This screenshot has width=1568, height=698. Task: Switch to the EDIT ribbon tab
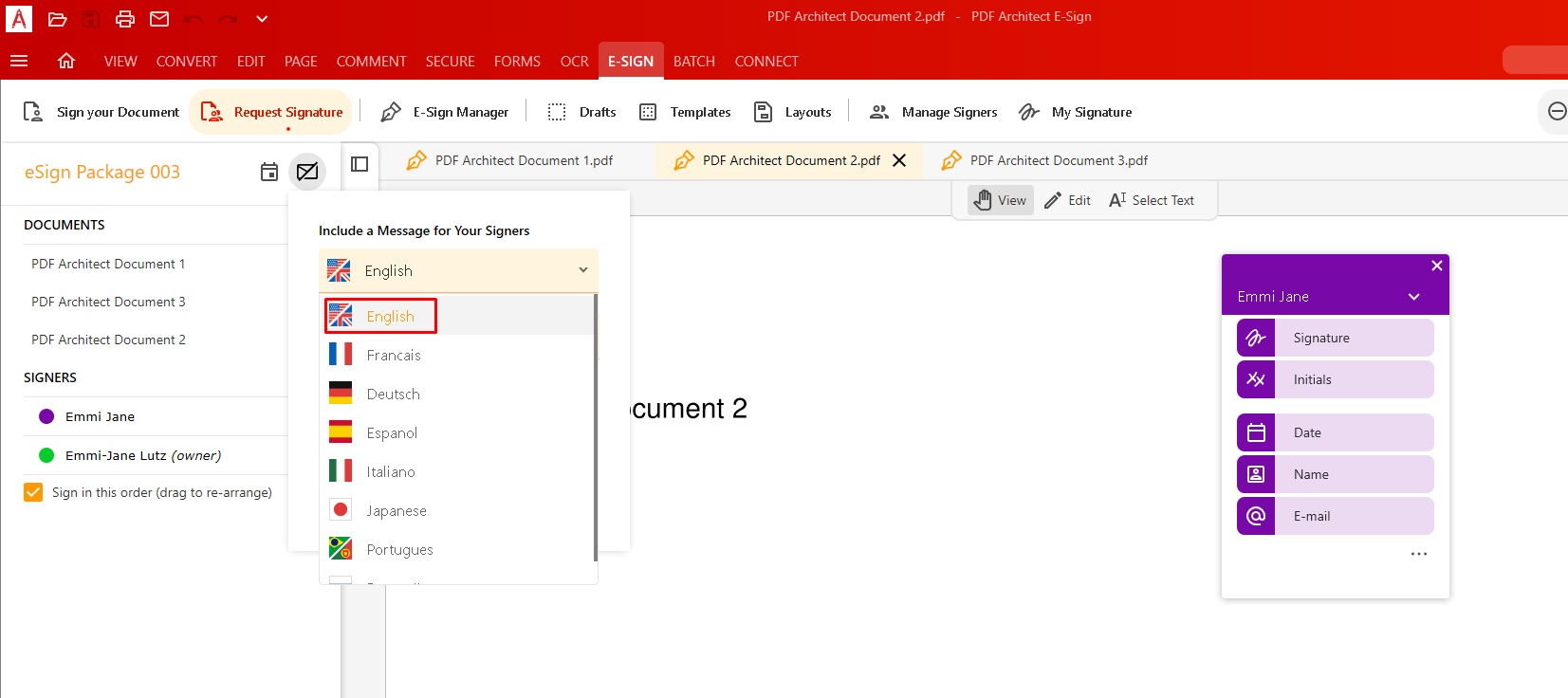click(251, 61)
